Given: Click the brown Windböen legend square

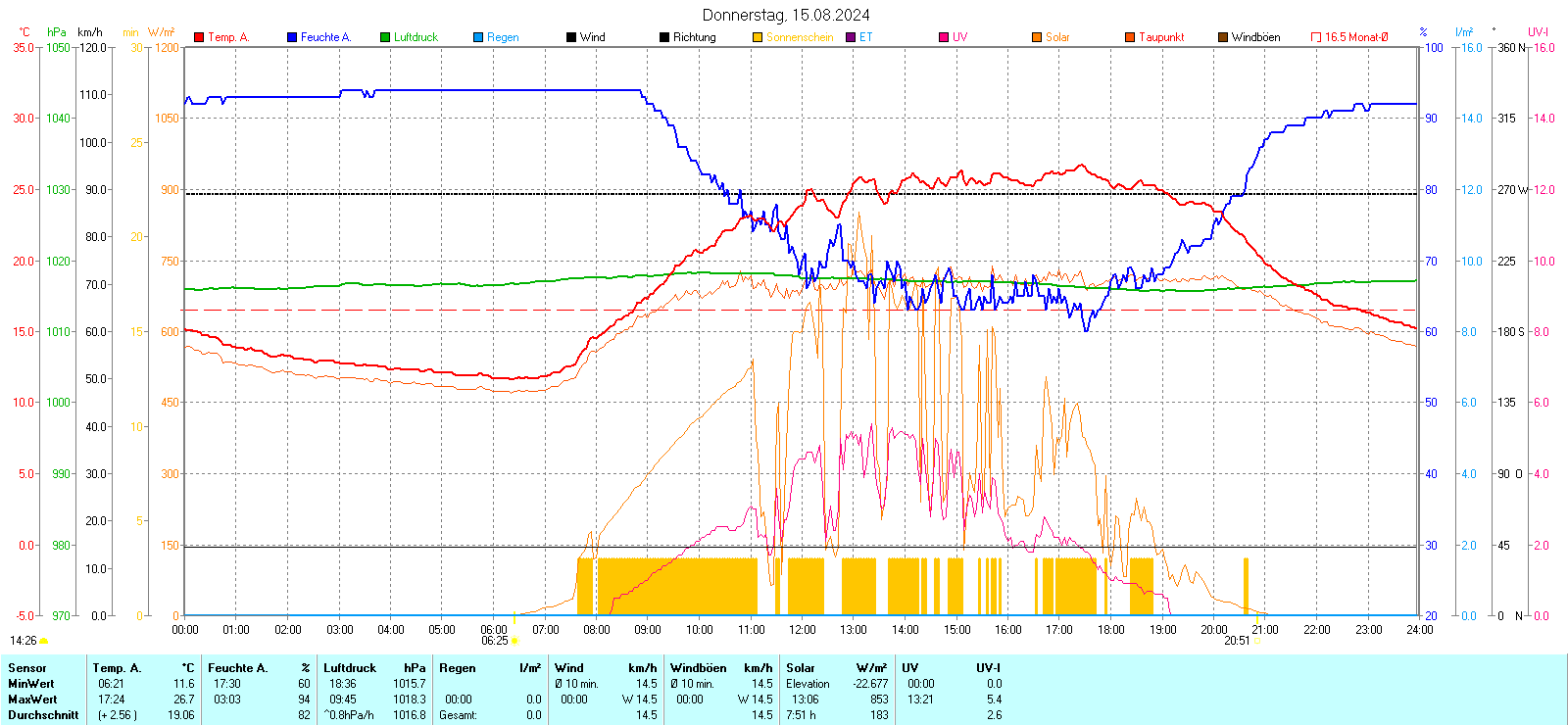Looking at the screenshot, I should (1223, 37).
